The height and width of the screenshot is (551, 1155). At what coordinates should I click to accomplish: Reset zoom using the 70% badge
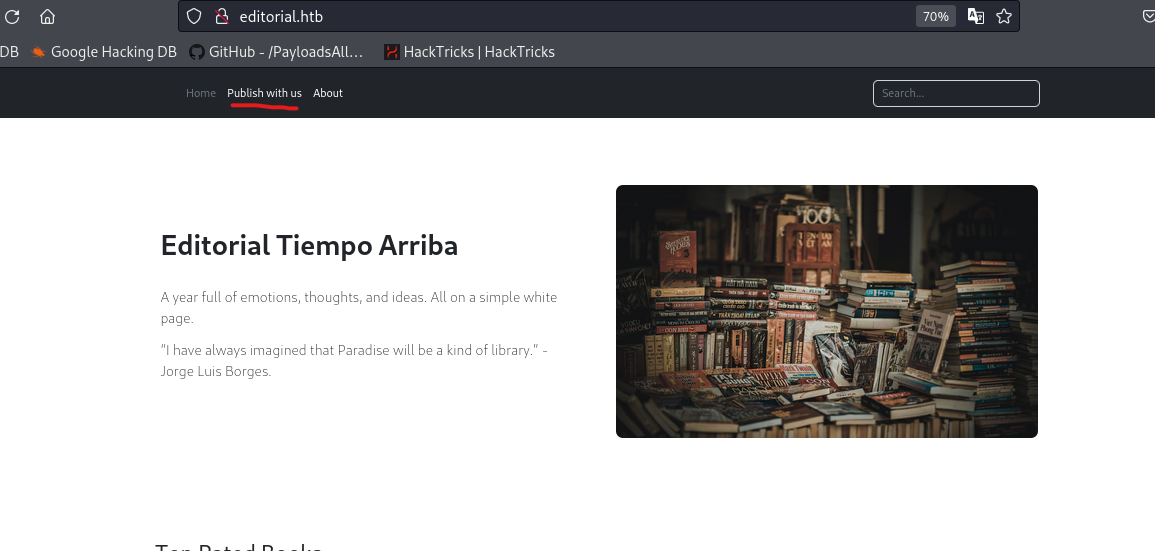tap(935, 16)
